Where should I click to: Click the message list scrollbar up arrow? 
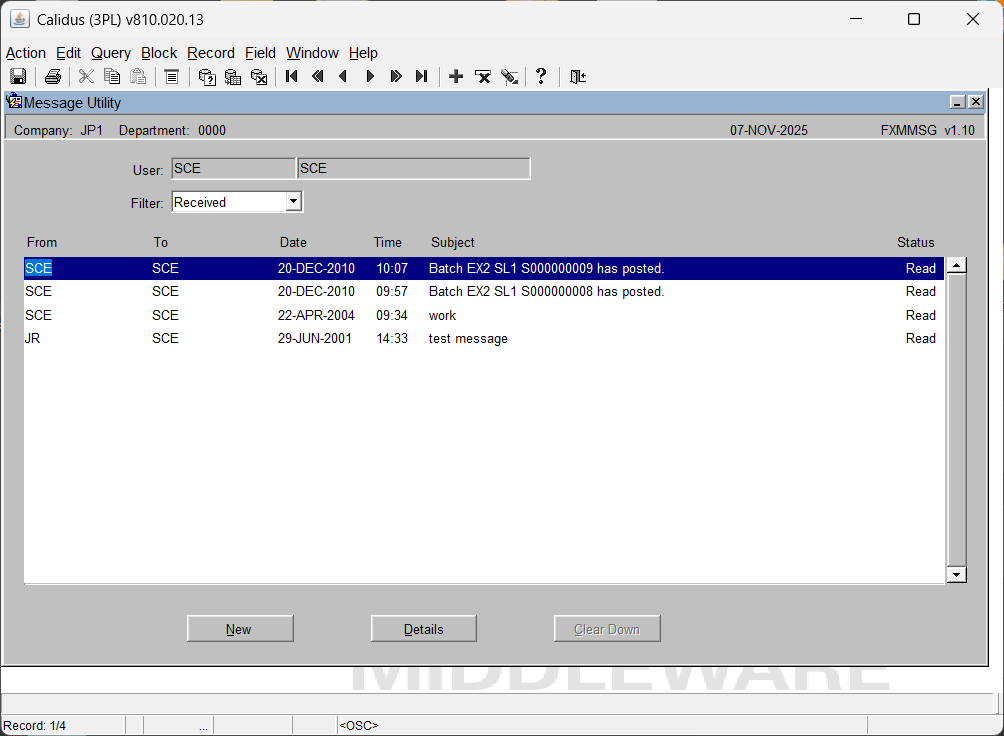point(956,266)
